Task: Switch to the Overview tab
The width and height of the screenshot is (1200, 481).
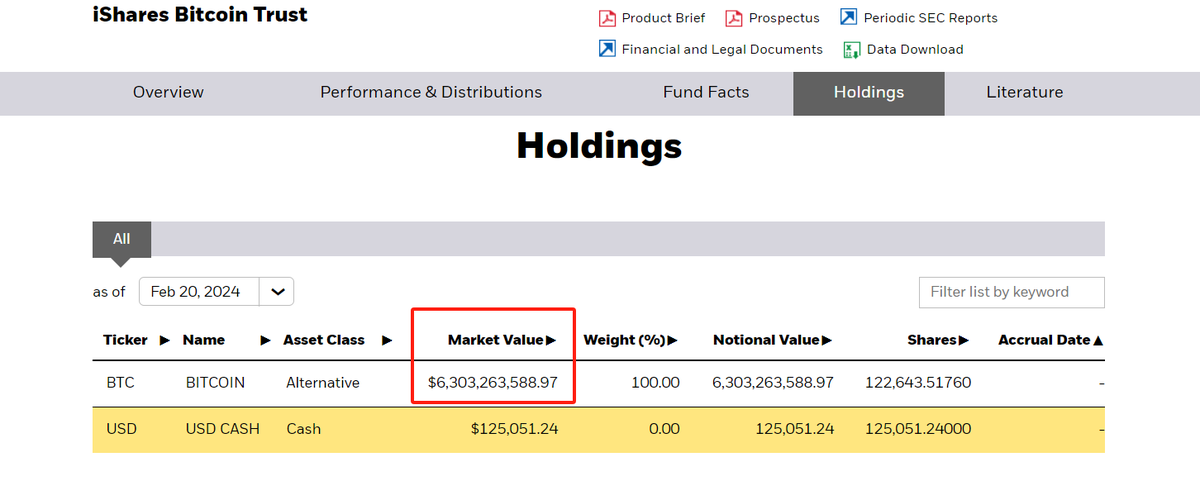Action: 168,93
